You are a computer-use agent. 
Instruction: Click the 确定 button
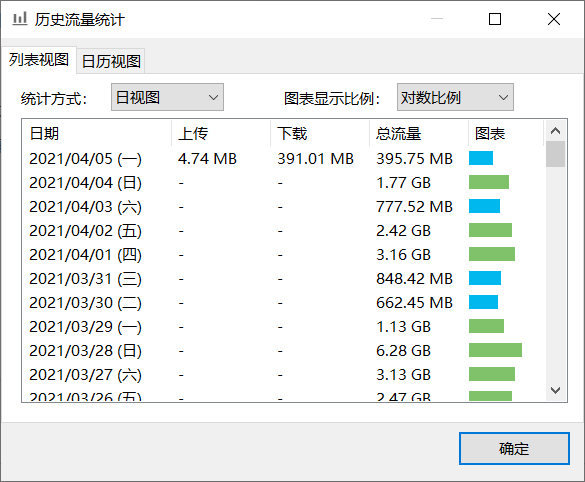[514, 448]
